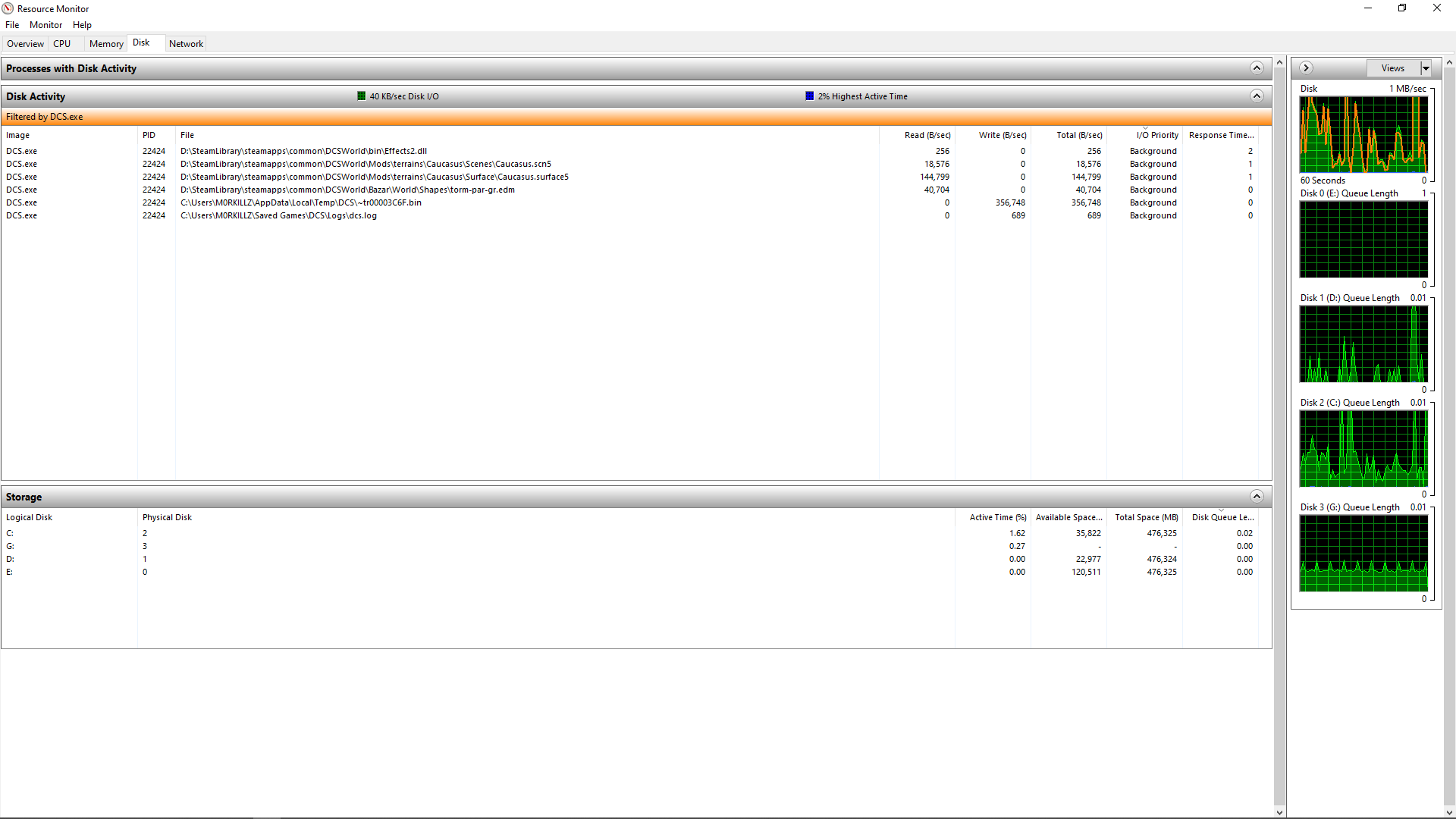The height and width of the screenshot is (819, 1456).
Task: Click the Resource Monitor app icon in title bar
Action: tap(8, 8)
